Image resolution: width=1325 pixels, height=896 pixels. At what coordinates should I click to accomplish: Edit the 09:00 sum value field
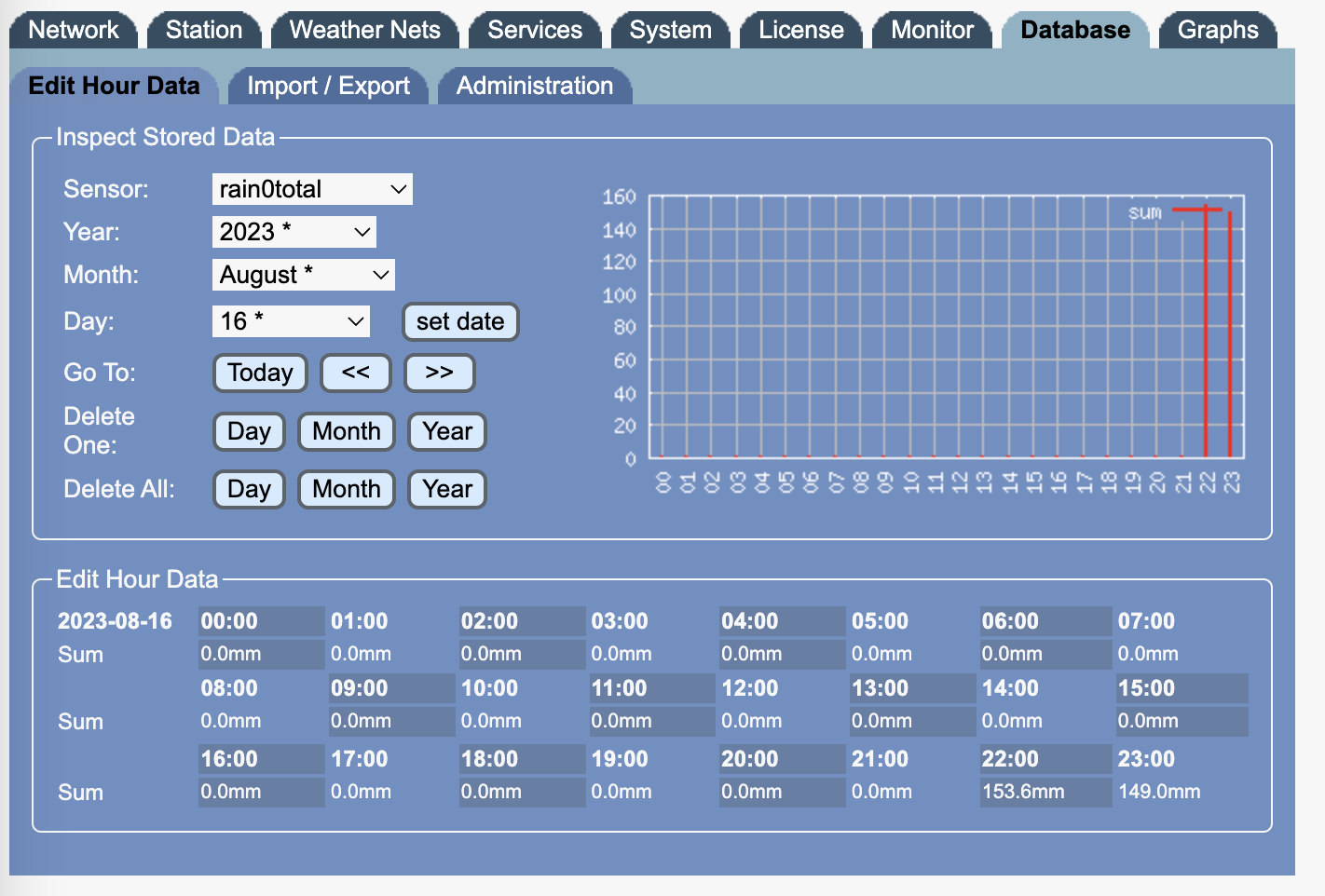click(x=392, y=721)
